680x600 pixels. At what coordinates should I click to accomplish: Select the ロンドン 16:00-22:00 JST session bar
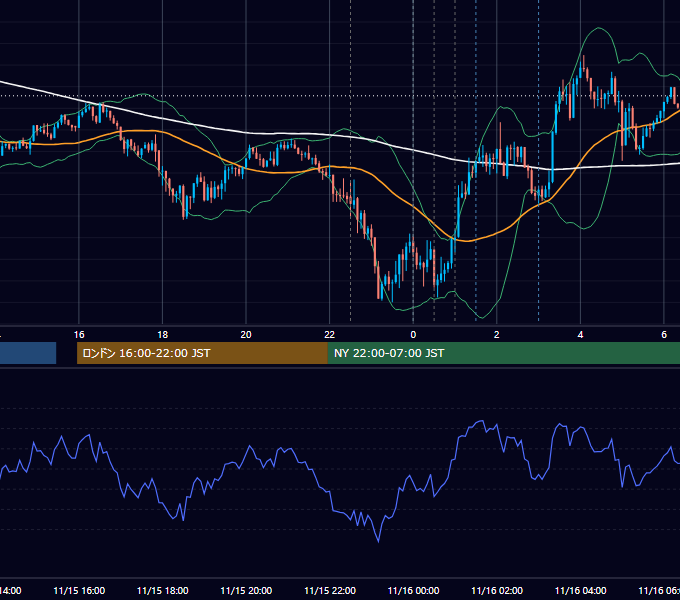[x=202, y=353]
